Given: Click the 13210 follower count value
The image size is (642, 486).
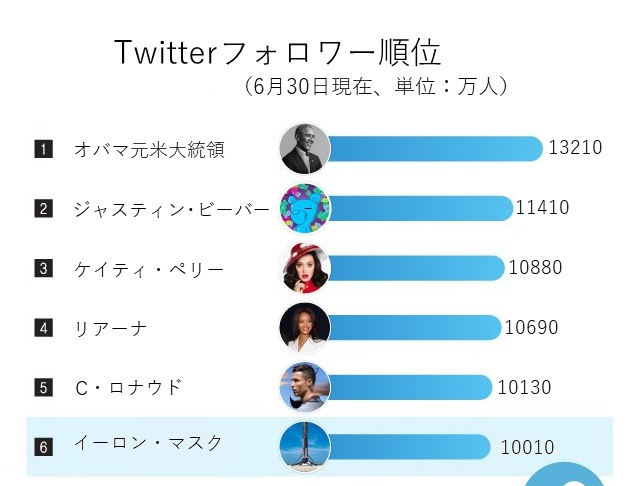Looking at the screenshot, I should (x=575, y=148).
